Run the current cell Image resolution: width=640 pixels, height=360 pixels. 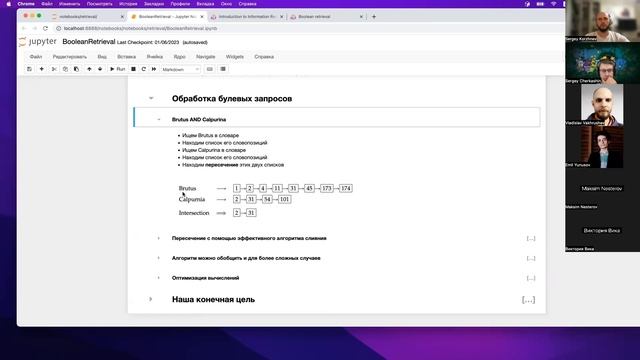pos(118,69)
